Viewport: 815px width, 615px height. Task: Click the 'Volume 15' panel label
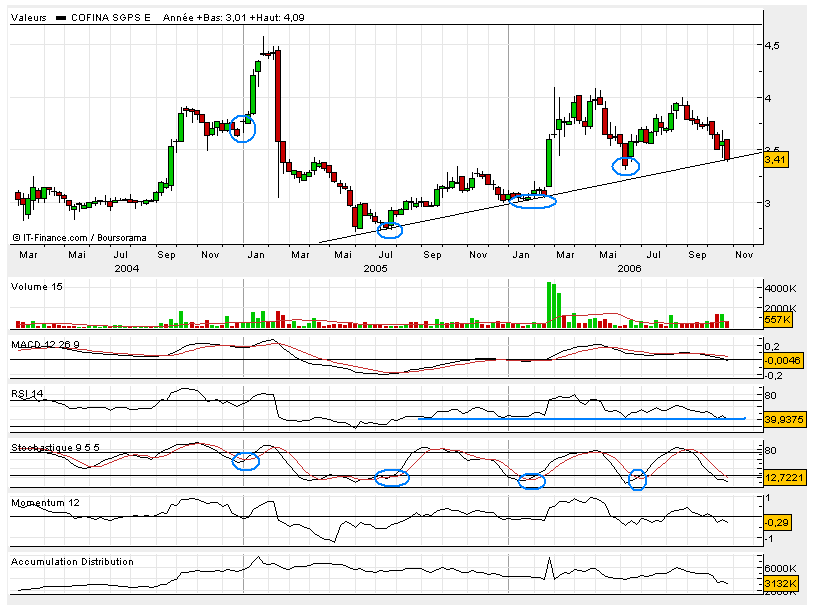36,287
